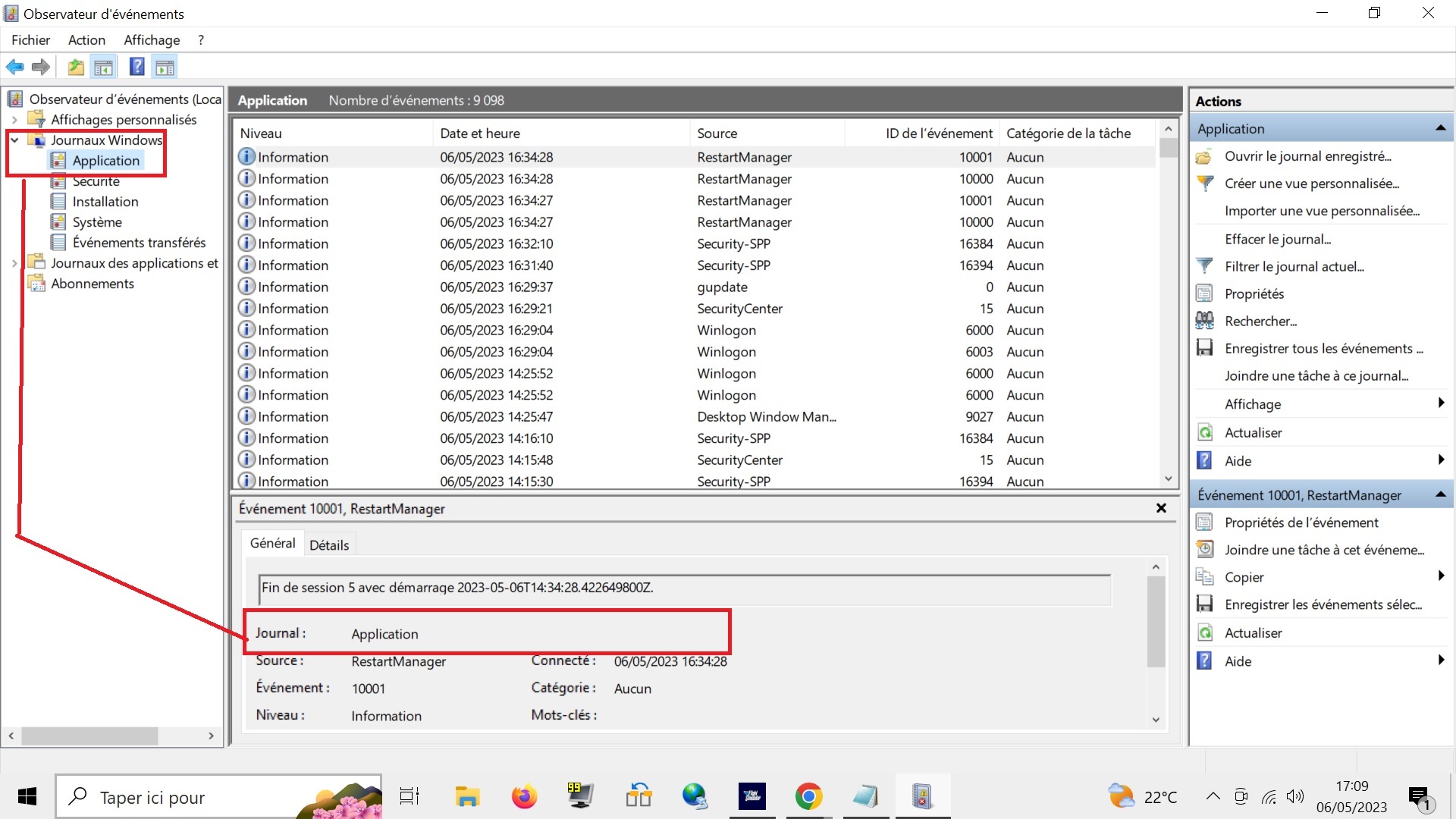The width and height of the screenshot is (1456, 819).
Task: Click the binoculars Rechercher icon
Action: pyautogui.click(x=1204, y=321)
